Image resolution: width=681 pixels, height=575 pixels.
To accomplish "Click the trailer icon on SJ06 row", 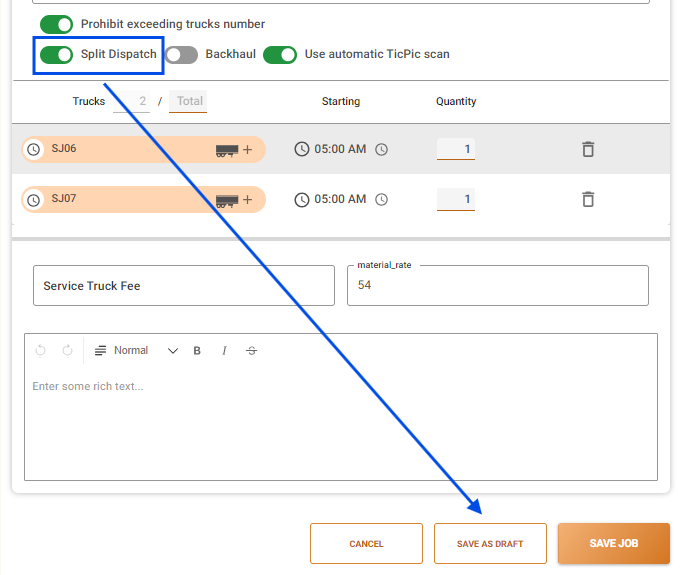I will pos(227,150).
